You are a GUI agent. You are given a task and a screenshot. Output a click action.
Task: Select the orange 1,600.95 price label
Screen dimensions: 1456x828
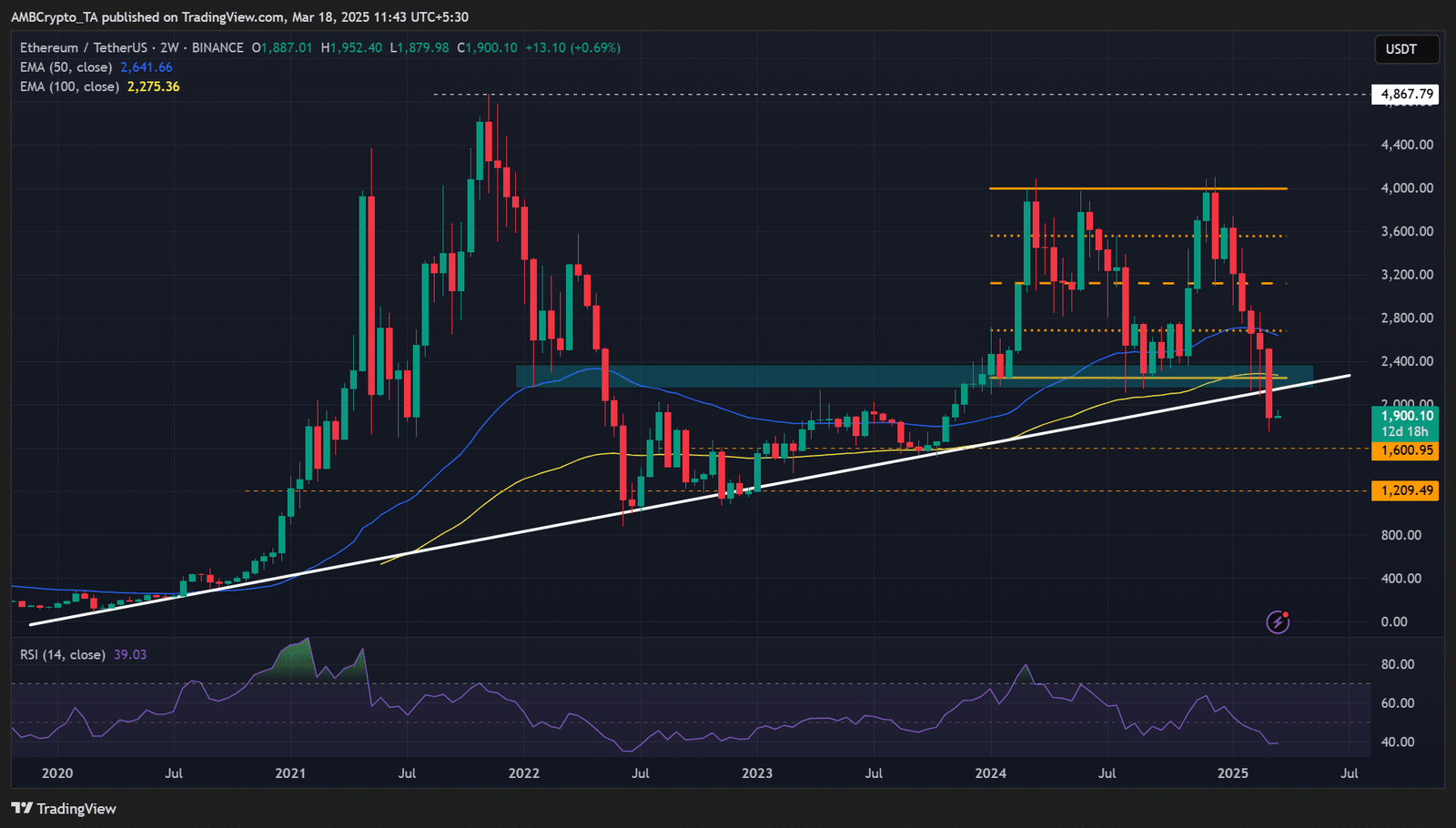pyautogui.click(x=1406, y=450)
